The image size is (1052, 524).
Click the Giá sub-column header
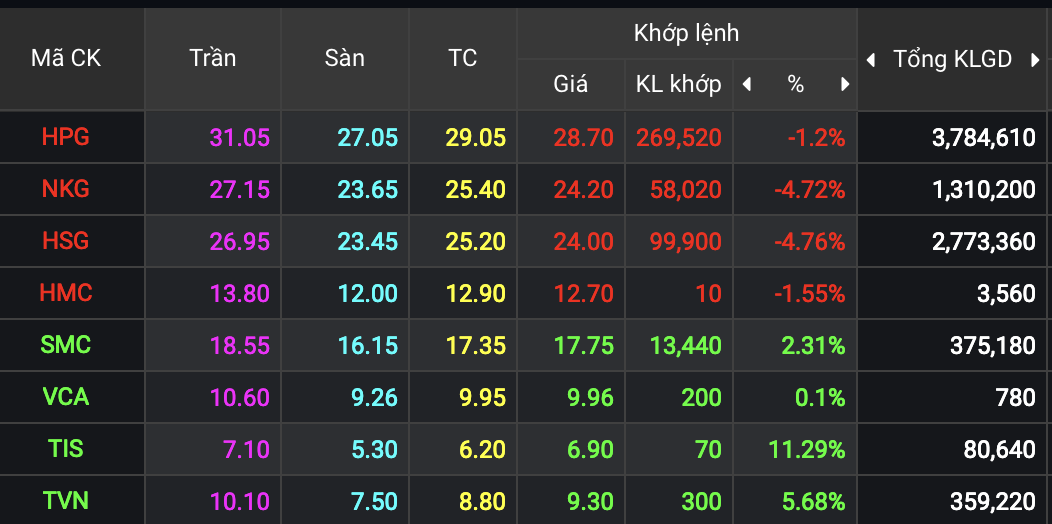pyautogui.click(x=570, y=85)
